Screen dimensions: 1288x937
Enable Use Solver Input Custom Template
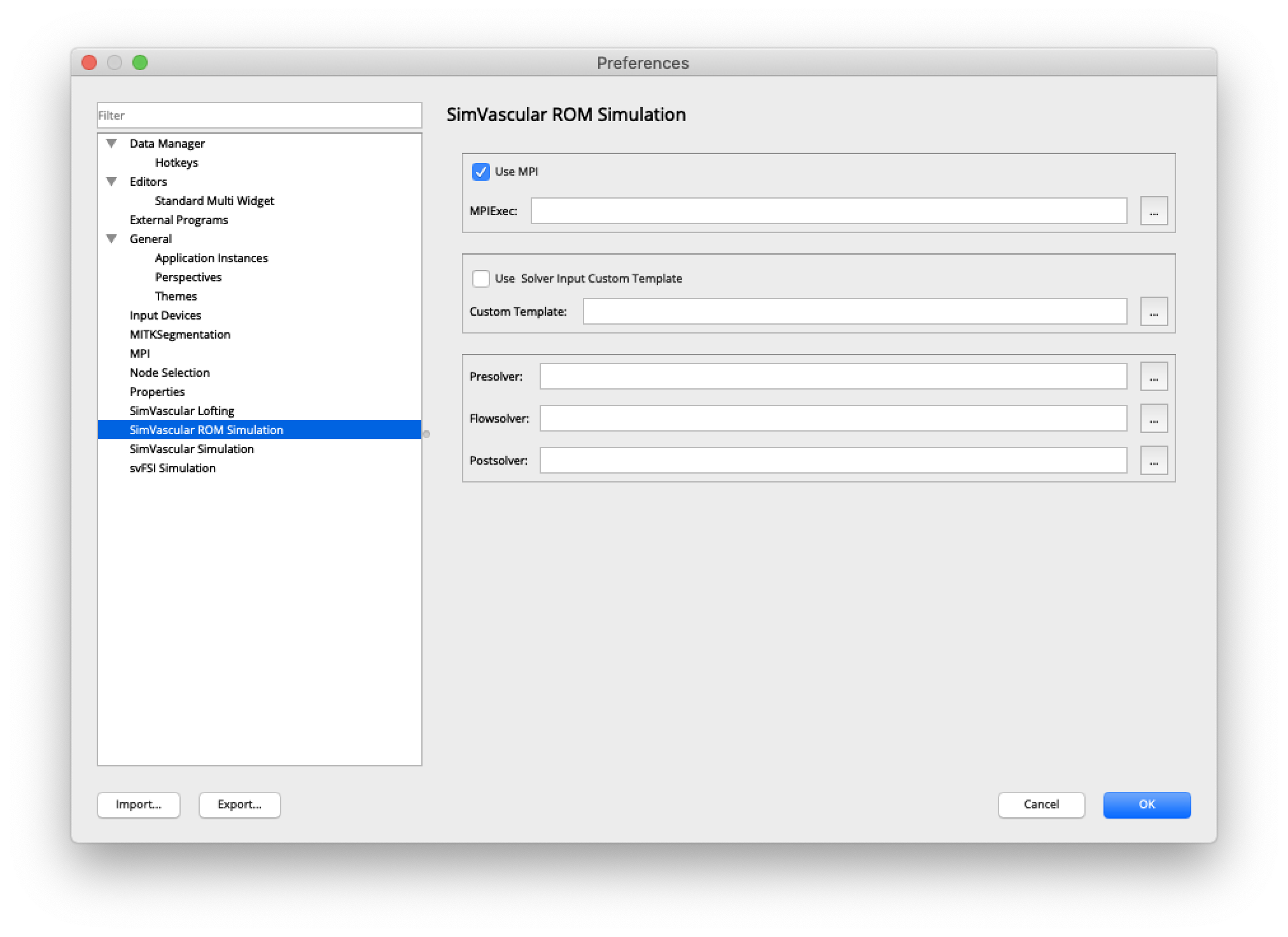point(479,278)
